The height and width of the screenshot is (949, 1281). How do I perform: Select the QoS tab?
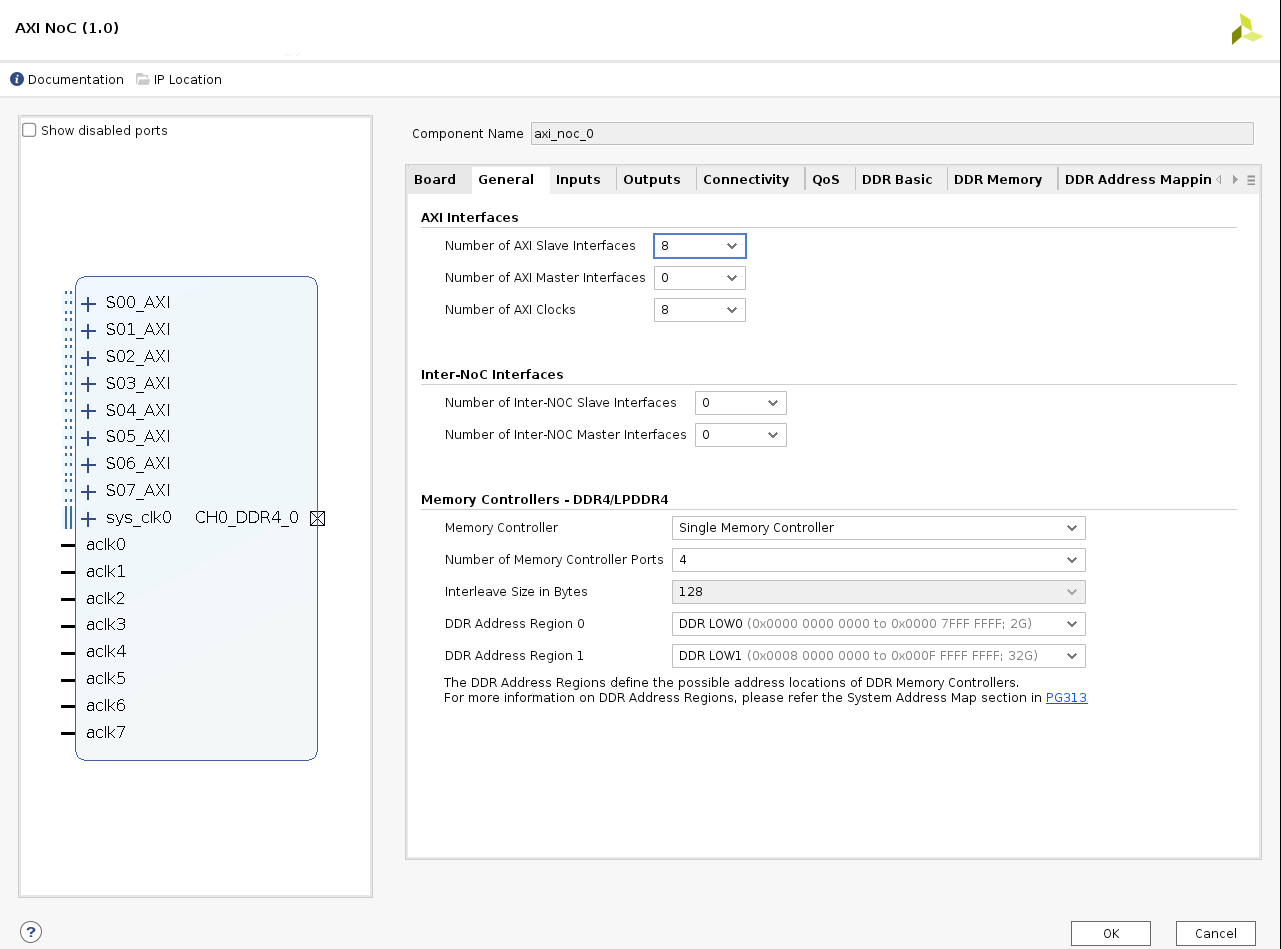[825, 180]
